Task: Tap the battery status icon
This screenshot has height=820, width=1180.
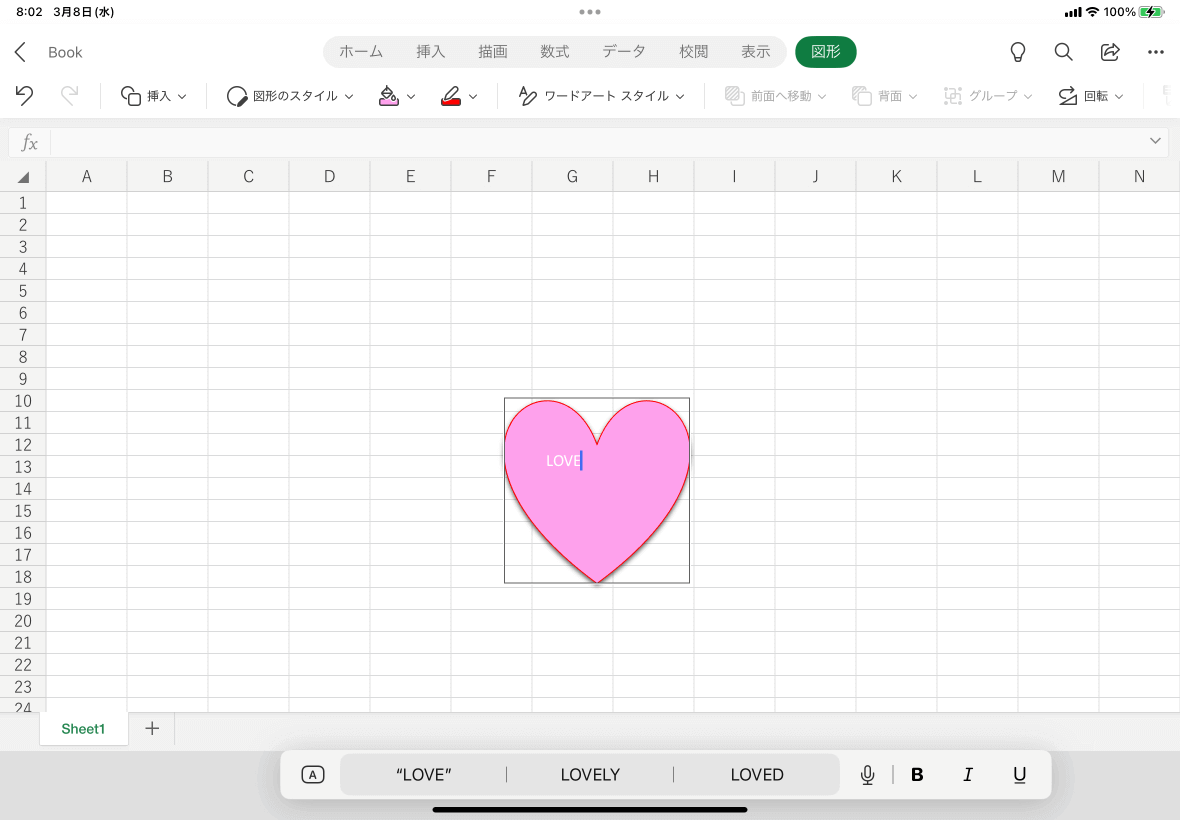Action: point(1151,12)
